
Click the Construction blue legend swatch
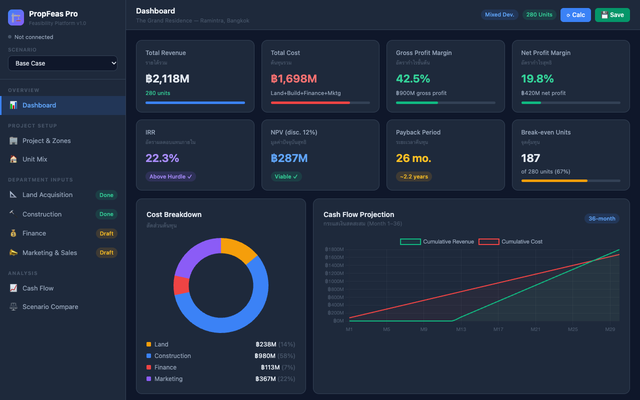tap(149, 356)
